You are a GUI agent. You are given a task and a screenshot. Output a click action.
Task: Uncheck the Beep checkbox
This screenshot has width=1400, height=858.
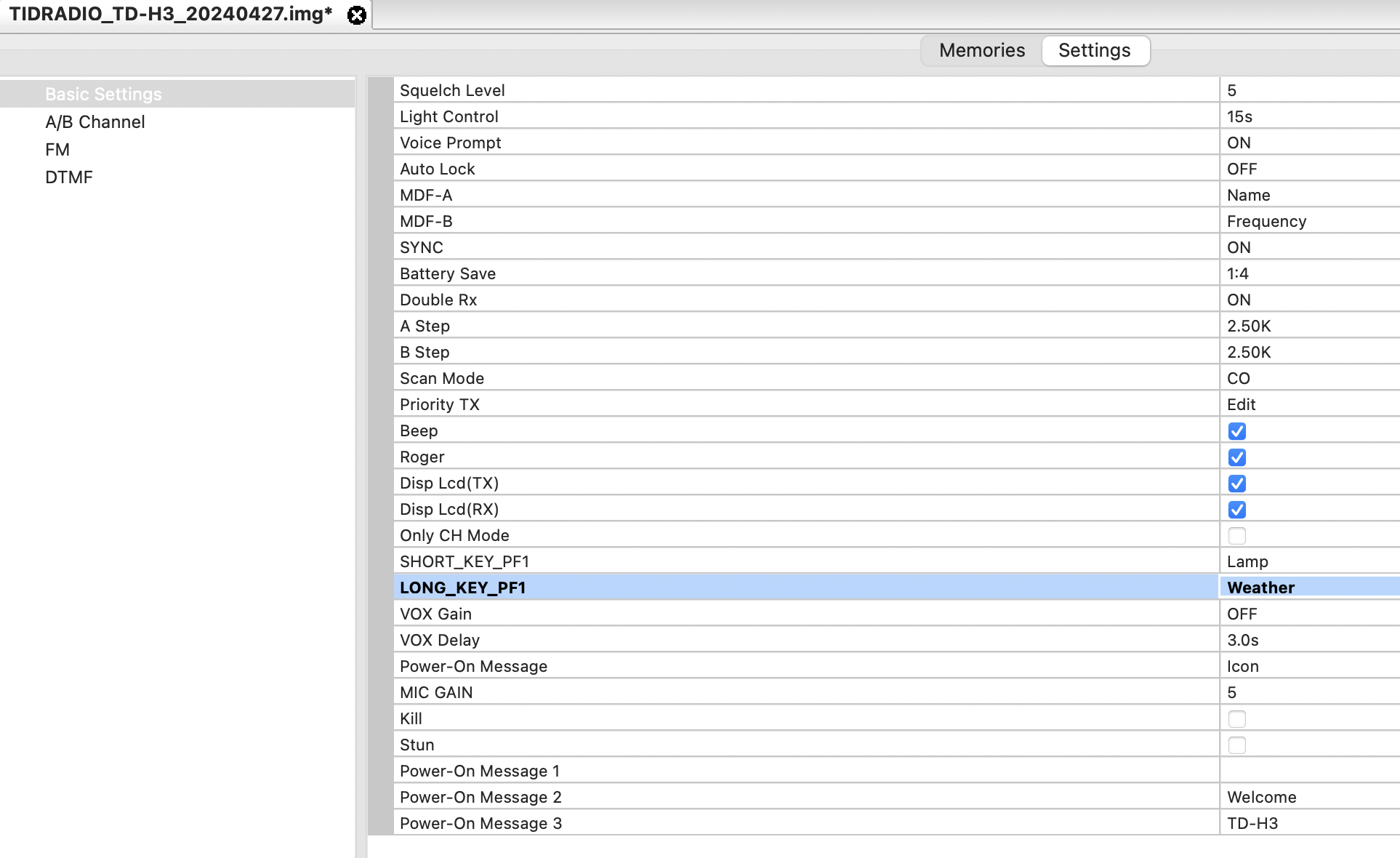click(x=1236, y=431)
